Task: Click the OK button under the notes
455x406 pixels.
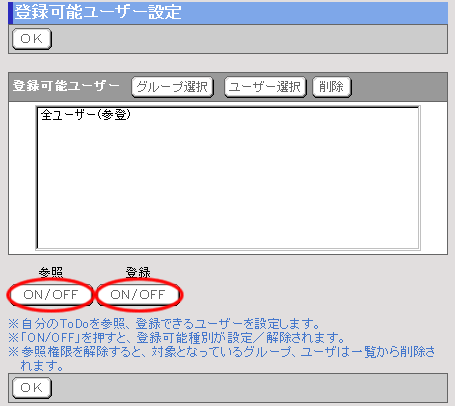Action: tap(32, 388)
